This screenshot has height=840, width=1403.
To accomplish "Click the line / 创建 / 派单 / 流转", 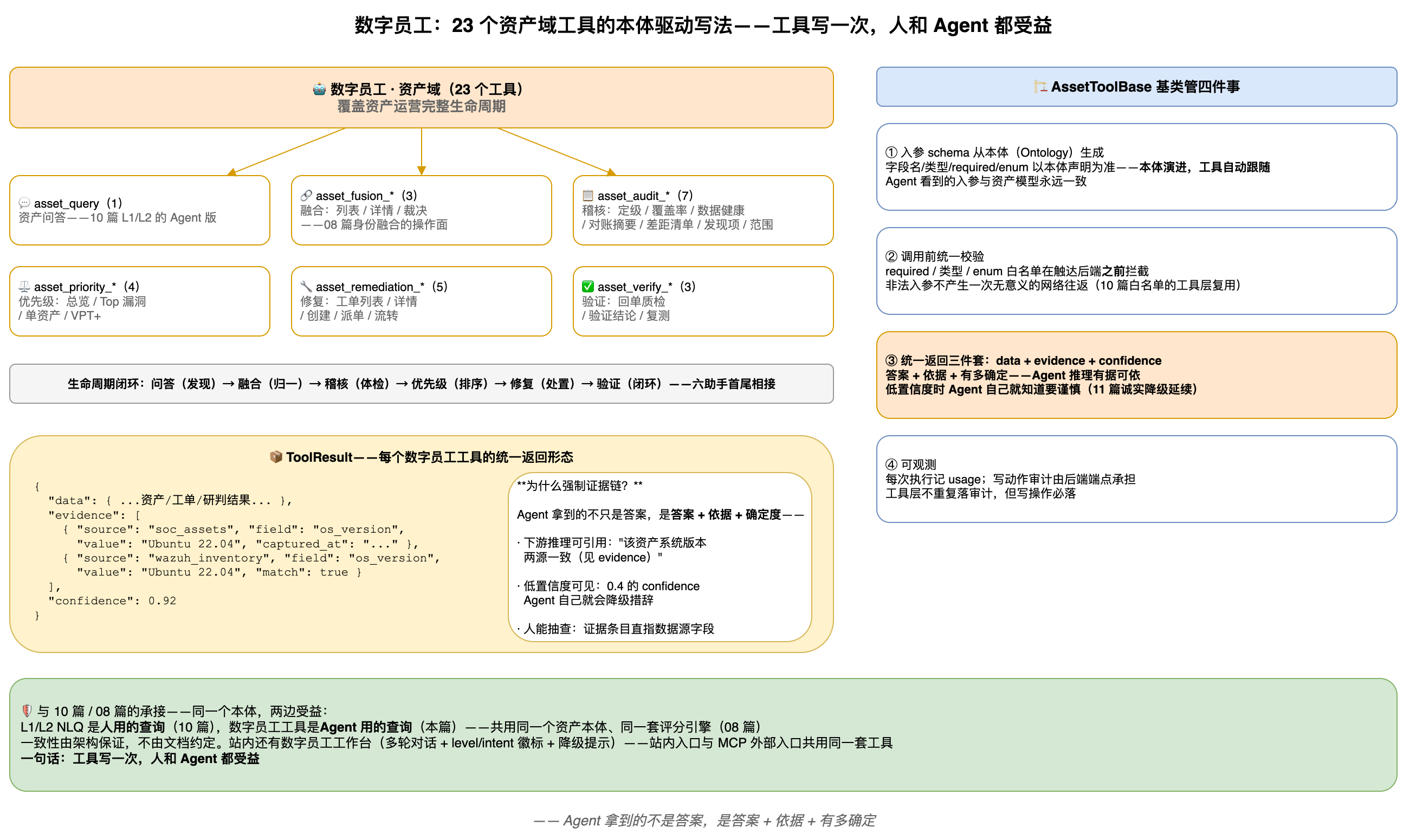I will (349, 315).
